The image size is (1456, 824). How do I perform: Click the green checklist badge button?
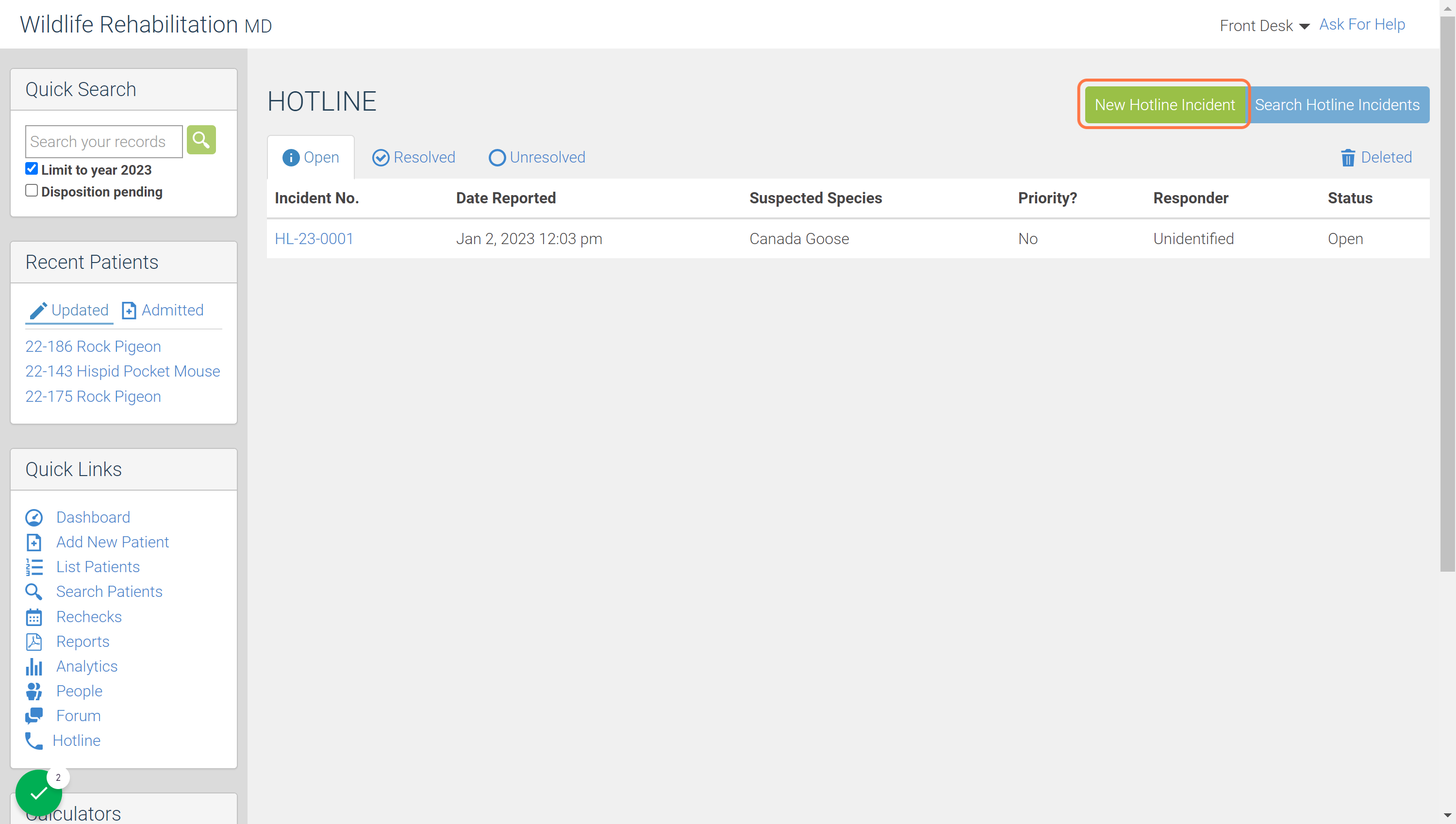click(x=38, y=793)
